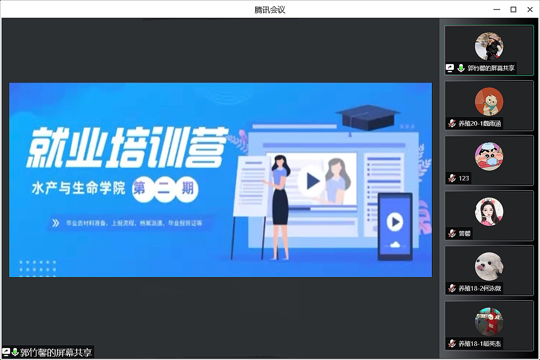This screenshot has height=360, width=540.
Task: Click the green active microphone icon in the presenter tile
Action: pos(461,68)
